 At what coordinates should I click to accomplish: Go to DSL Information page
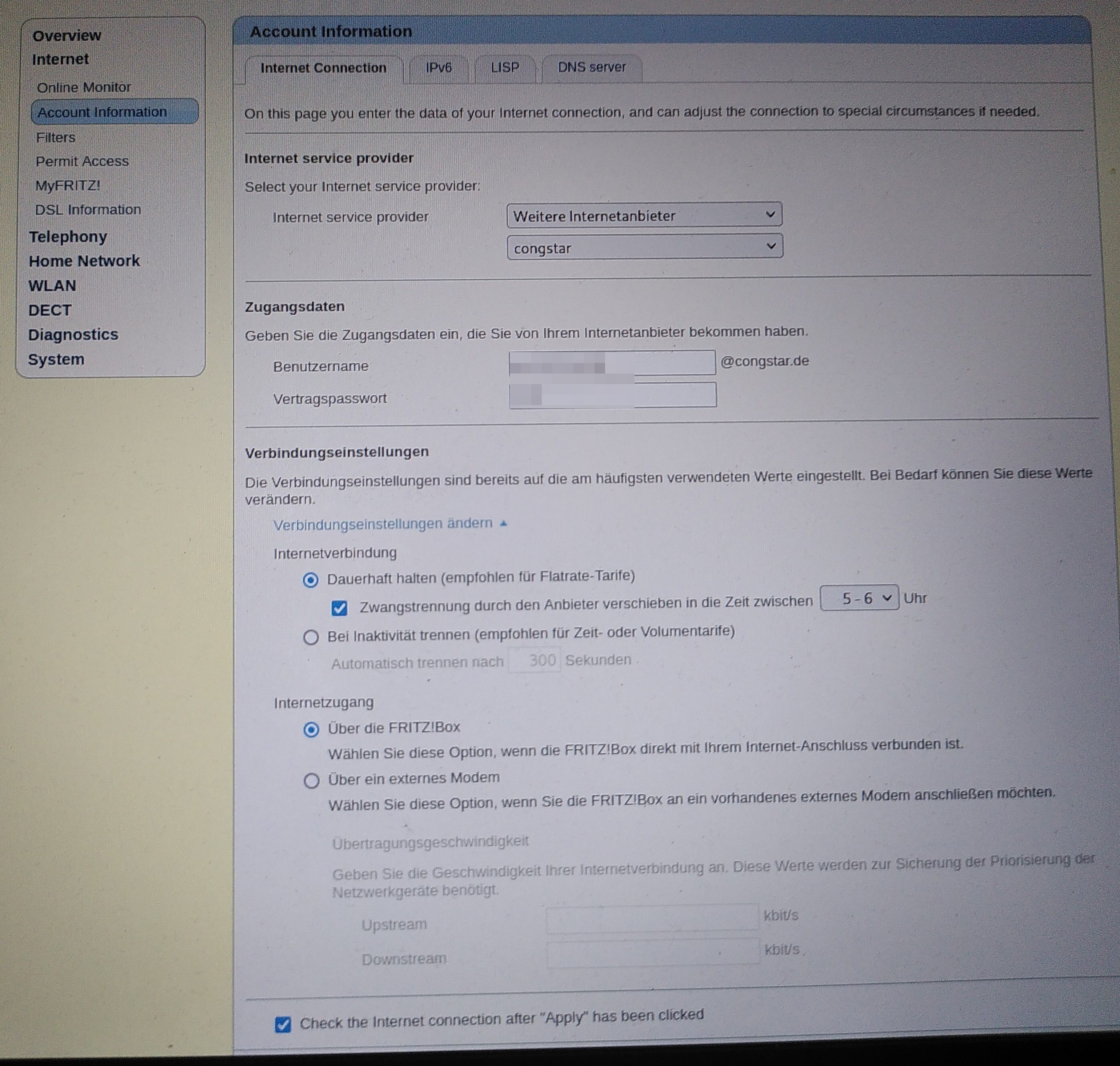tap(88, 210)
